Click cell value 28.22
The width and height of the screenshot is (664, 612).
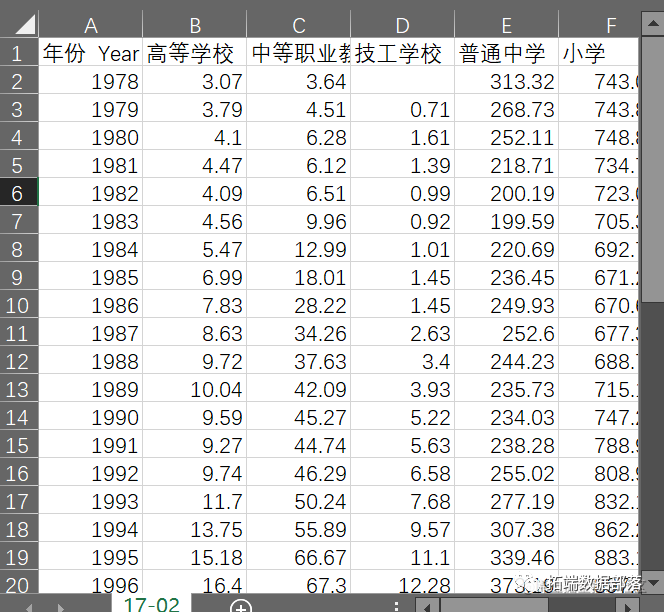pyautogui.click(x=299, y=304)
